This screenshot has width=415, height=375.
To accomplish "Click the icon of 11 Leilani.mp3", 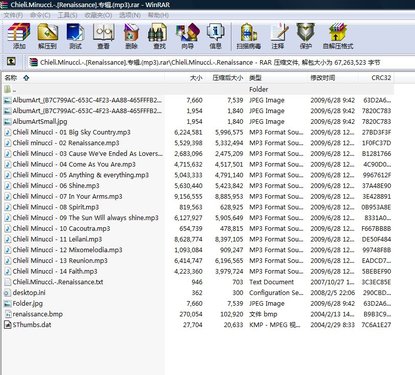I will pyautogui.click(x=8, y=239).
